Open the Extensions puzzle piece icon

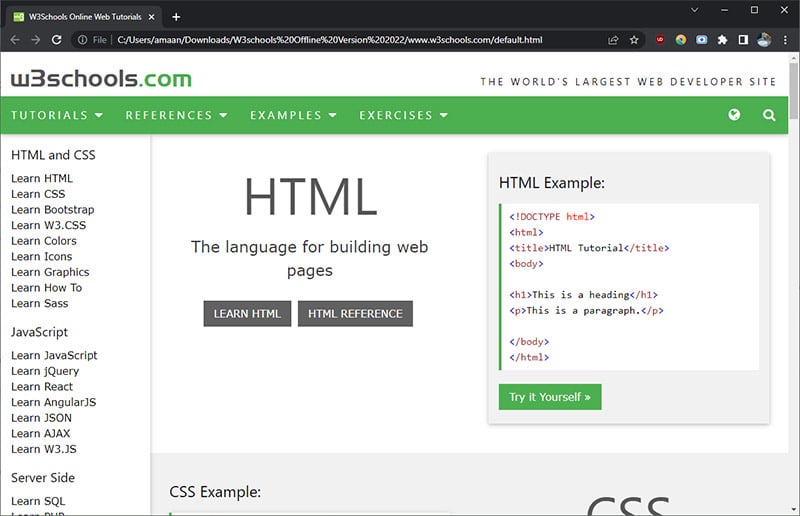pos(722,39)
